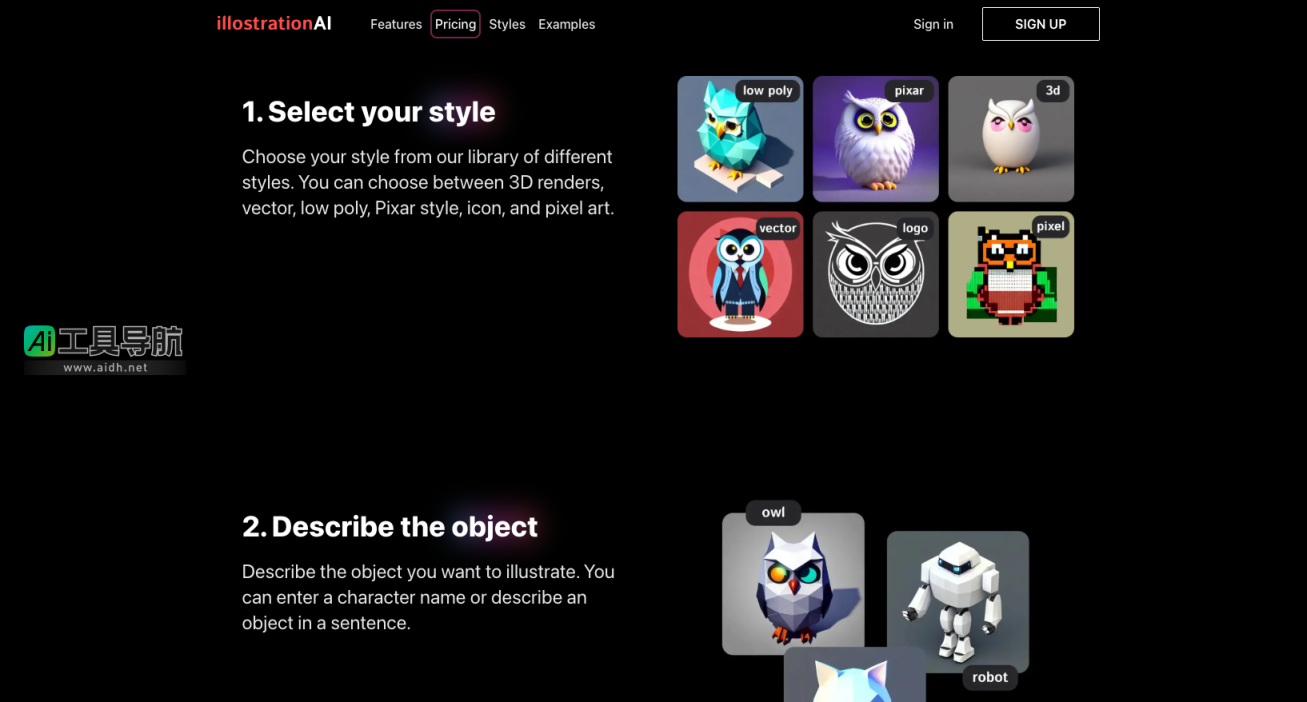This screenshot has height=702, width=1307.
Task: Go to the Pricing page
Action: tap(455, 24)
